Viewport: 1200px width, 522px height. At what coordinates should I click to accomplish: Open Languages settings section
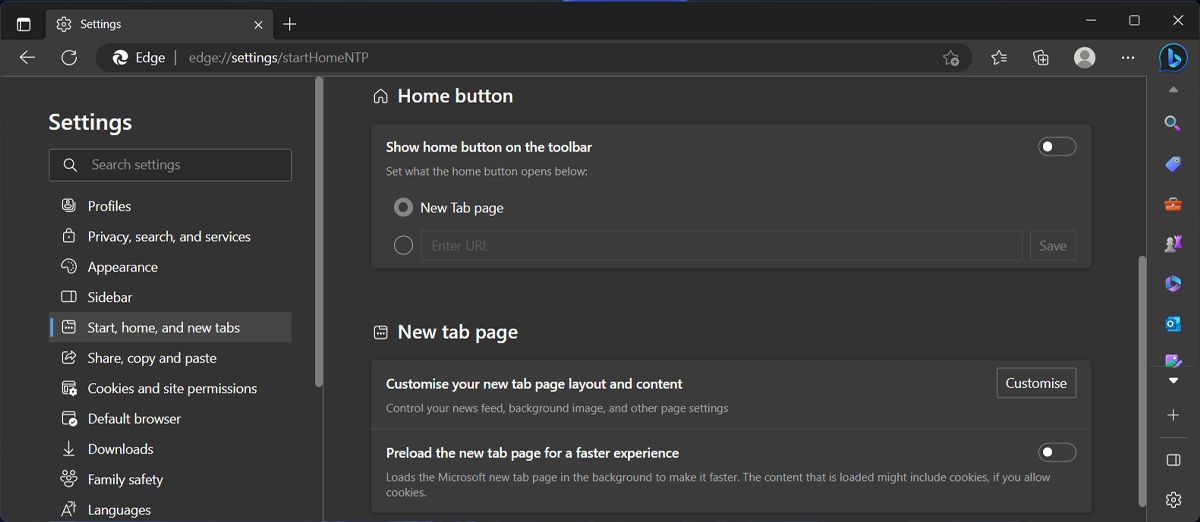(x=170, y=509)
